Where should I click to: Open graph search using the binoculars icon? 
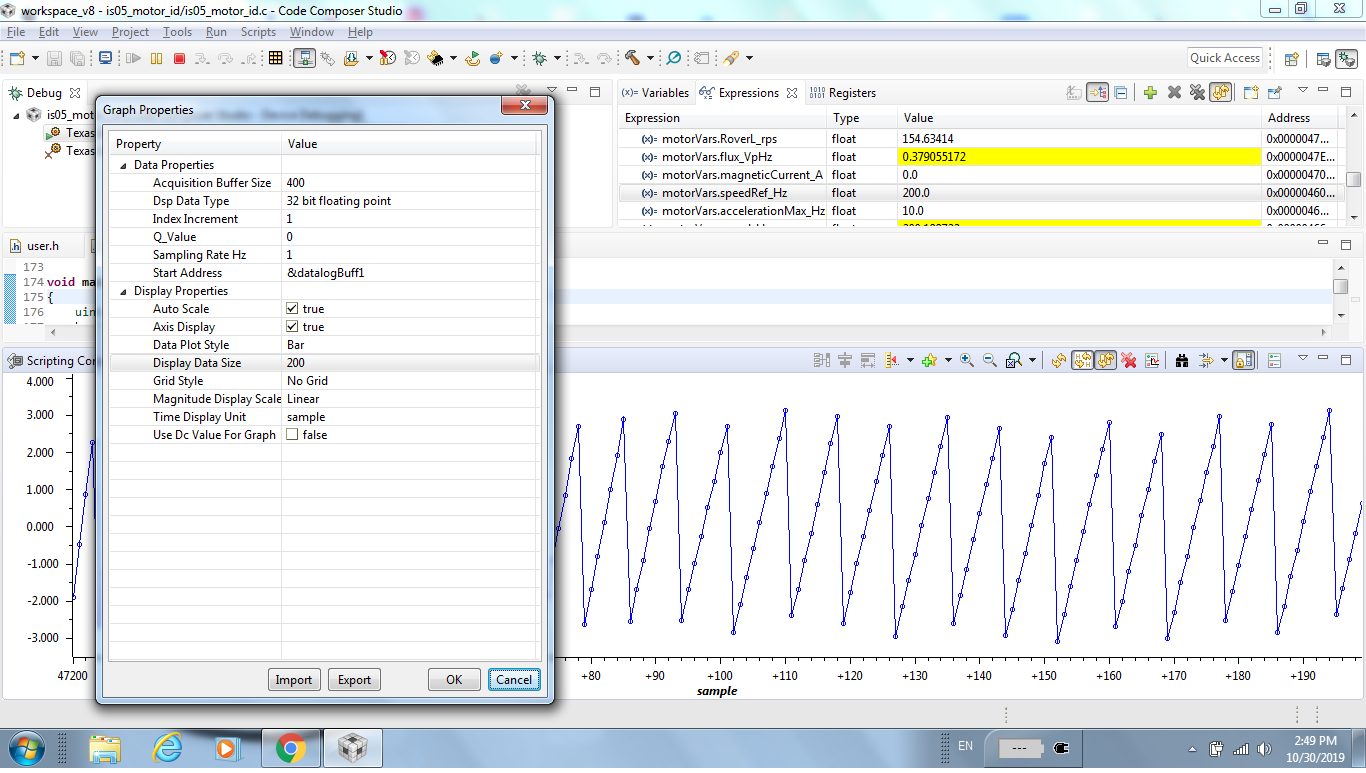coord(1182,359)
